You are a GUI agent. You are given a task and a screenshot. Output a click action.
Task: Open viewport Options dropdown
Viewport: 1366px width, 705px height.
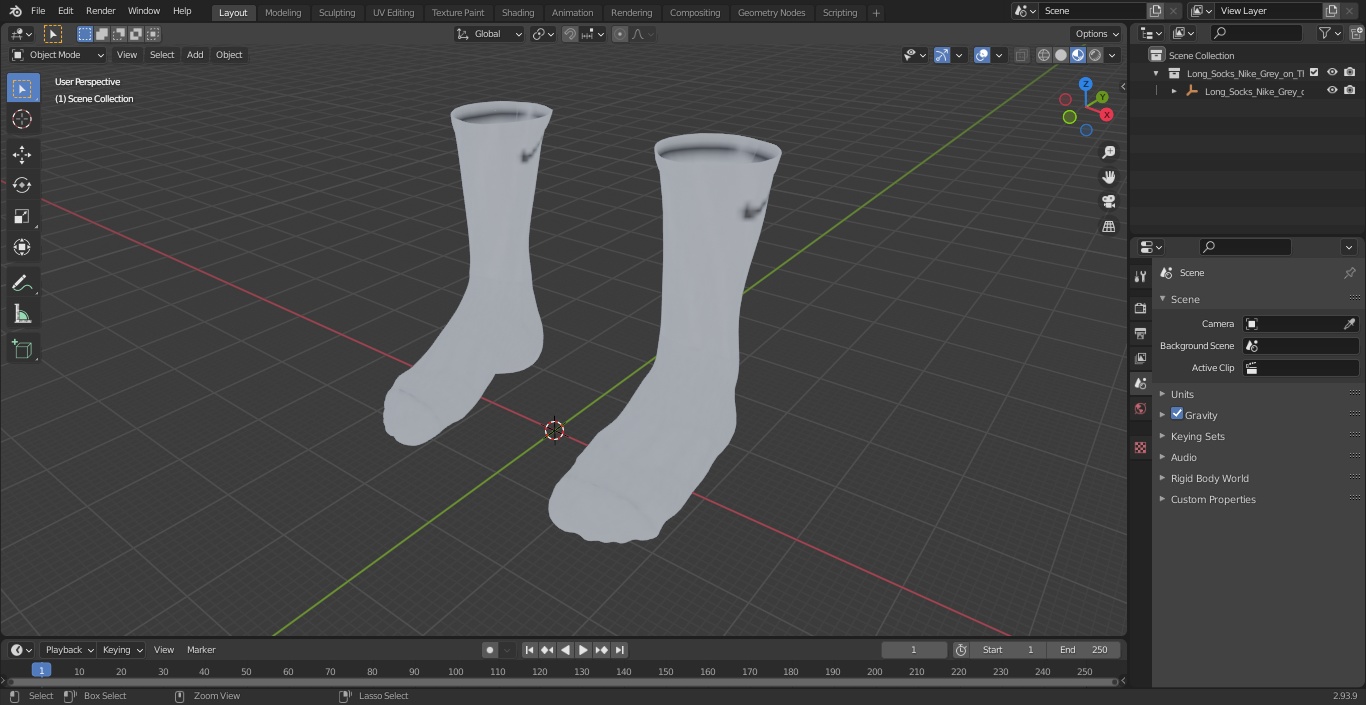tap(1097, 34)
